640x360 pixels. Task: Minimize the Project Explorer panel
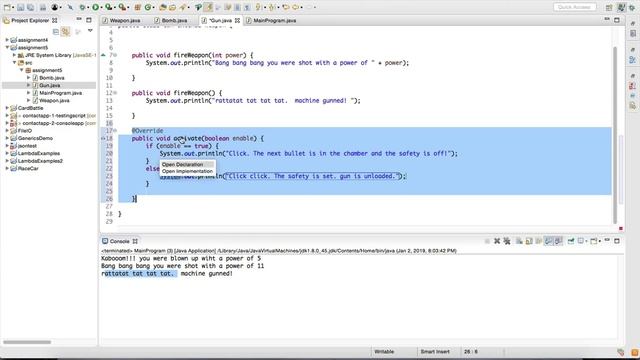[x=79, y=20]
